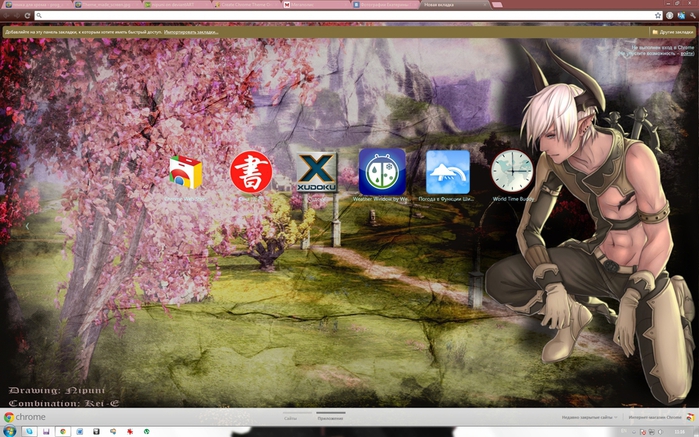The height and width of the screenshot is (437, 699).
Task: Open the Weather Window app
Action: tap(382, 172)
